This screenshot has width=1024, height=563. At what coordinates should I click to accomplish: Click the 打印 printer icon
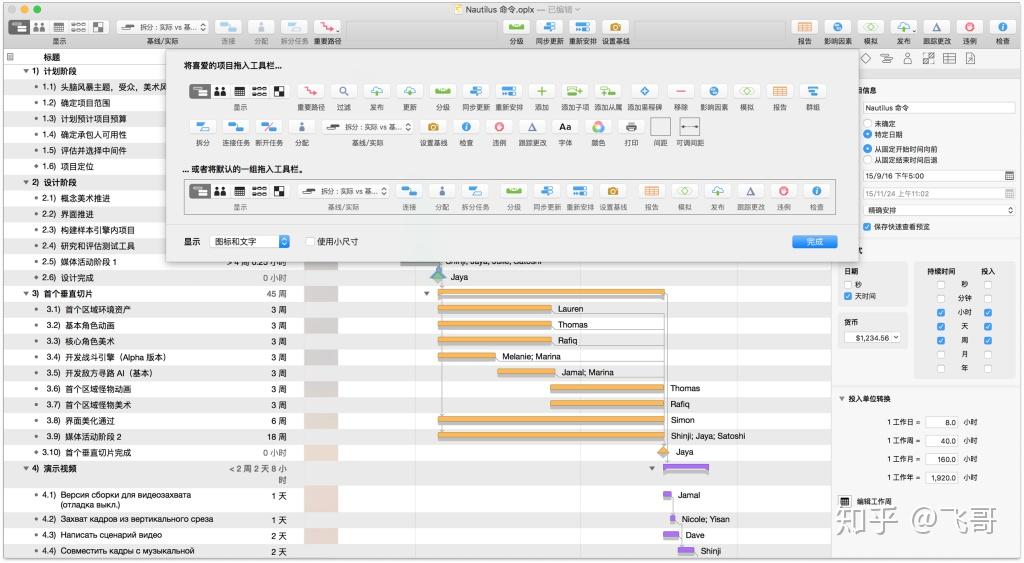coord(631,127)
